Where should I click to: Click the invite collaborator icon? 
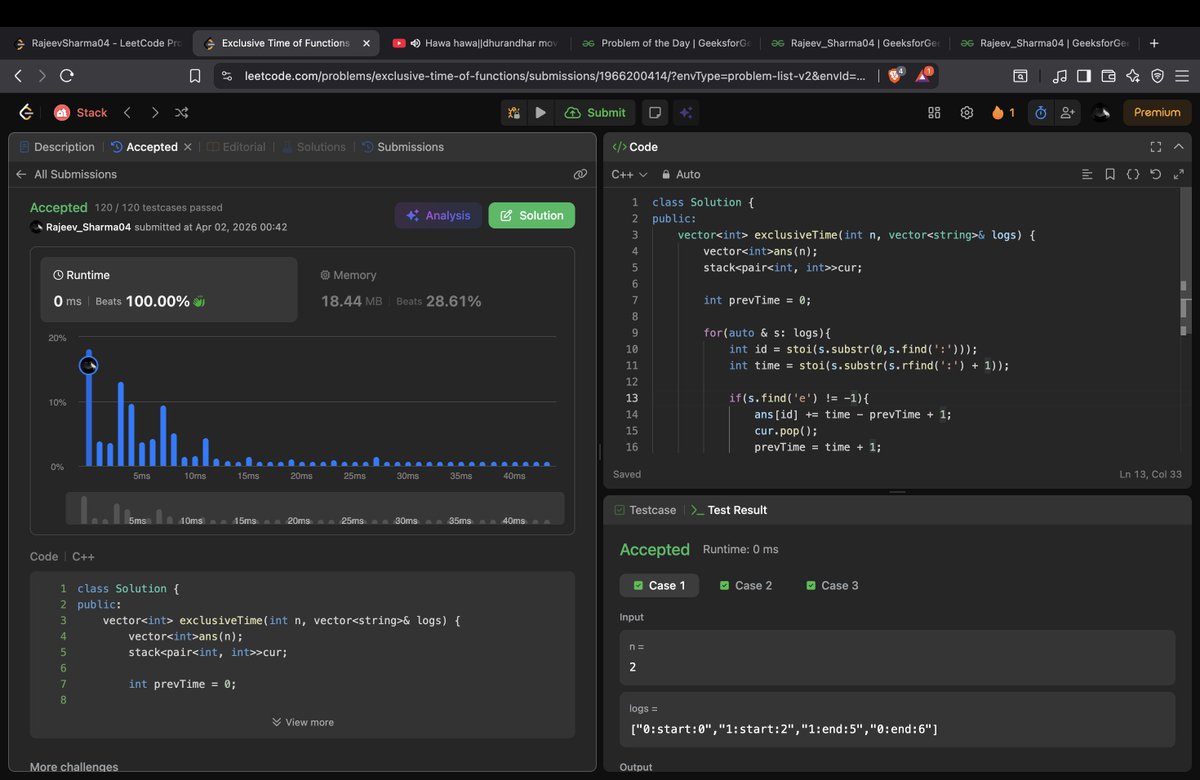[x=1068, y=113]
